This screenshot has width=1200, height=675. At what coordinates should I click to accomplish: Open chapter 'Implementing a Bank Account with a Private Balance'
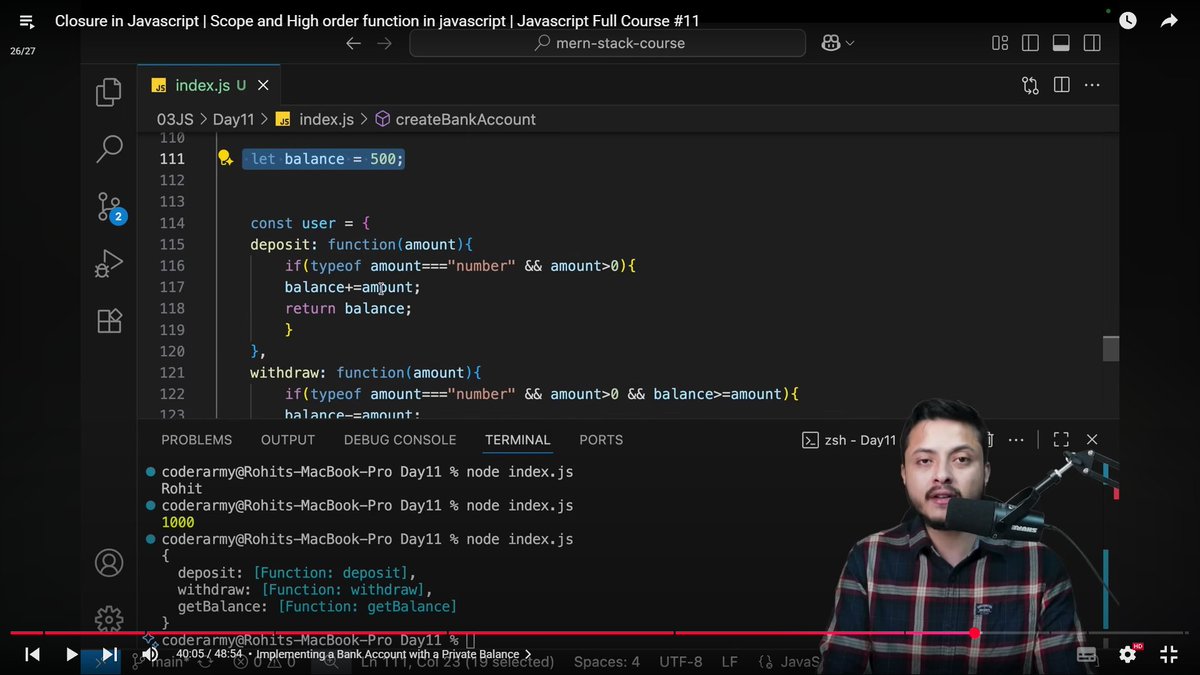click(393, 654)
